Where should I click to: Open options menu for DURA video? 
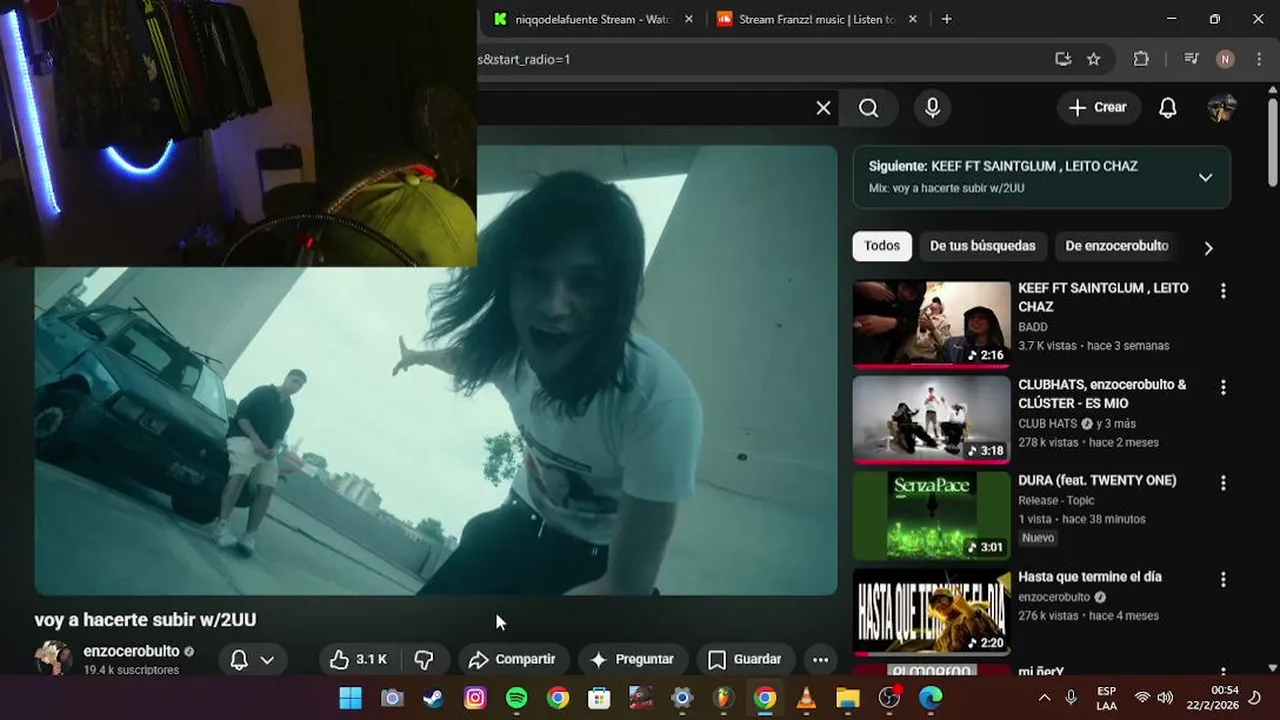pos(1222,483)
